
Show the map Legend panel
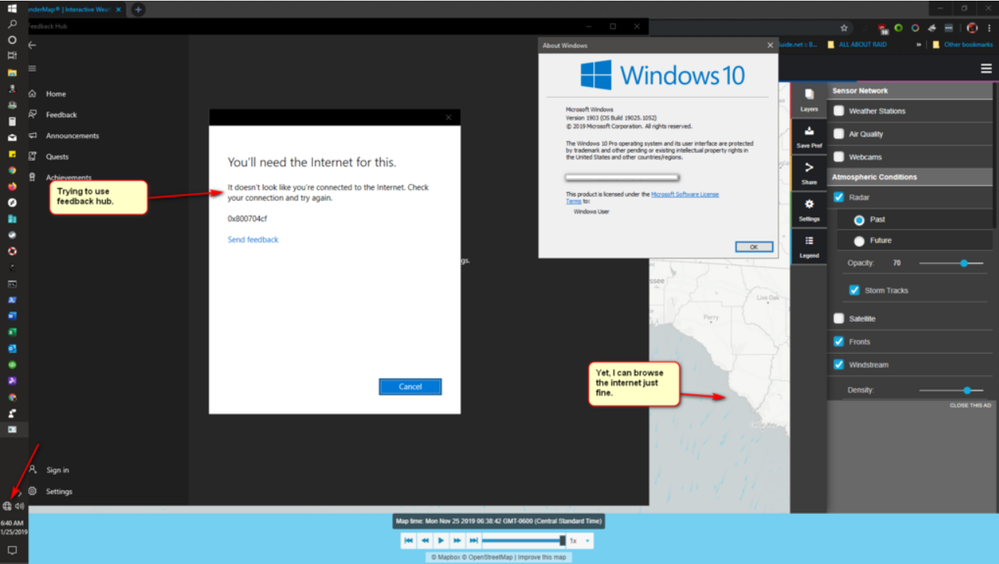tap(809, 246)
